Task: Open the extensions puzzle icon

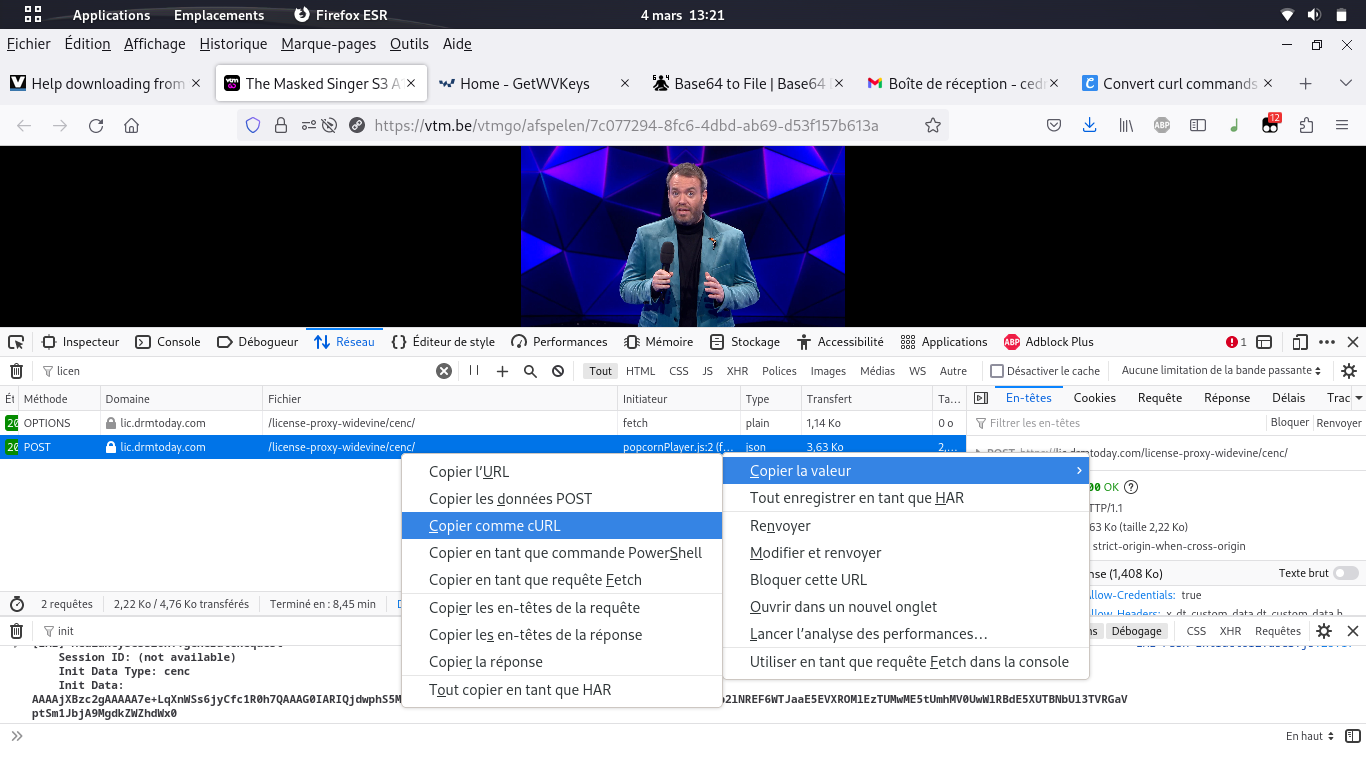Action: point(1306,125)
